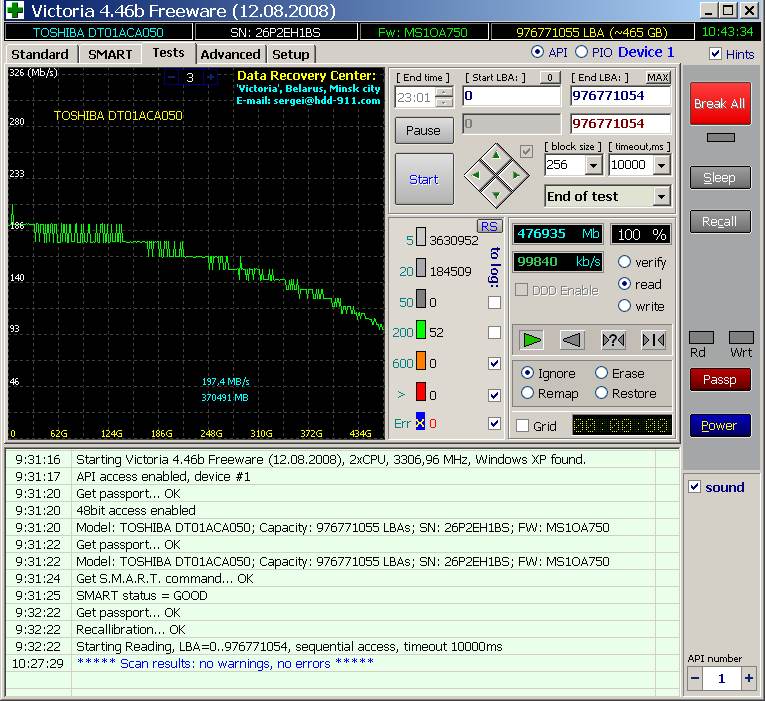The image size is (765, 701).
Task: Click the orange 600 ms block color box
Action: click(x=421, y=361)
